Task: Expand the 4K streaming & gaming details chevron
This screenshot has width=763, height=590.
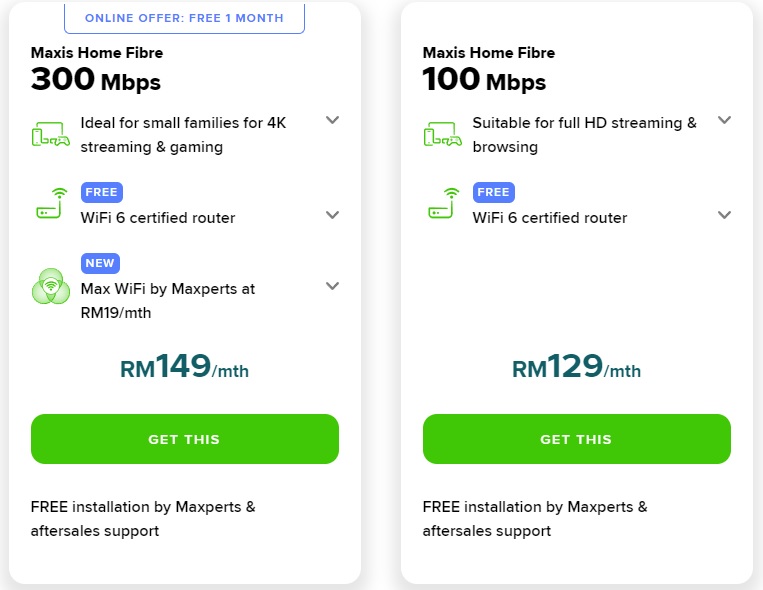Action: point(332,120)
